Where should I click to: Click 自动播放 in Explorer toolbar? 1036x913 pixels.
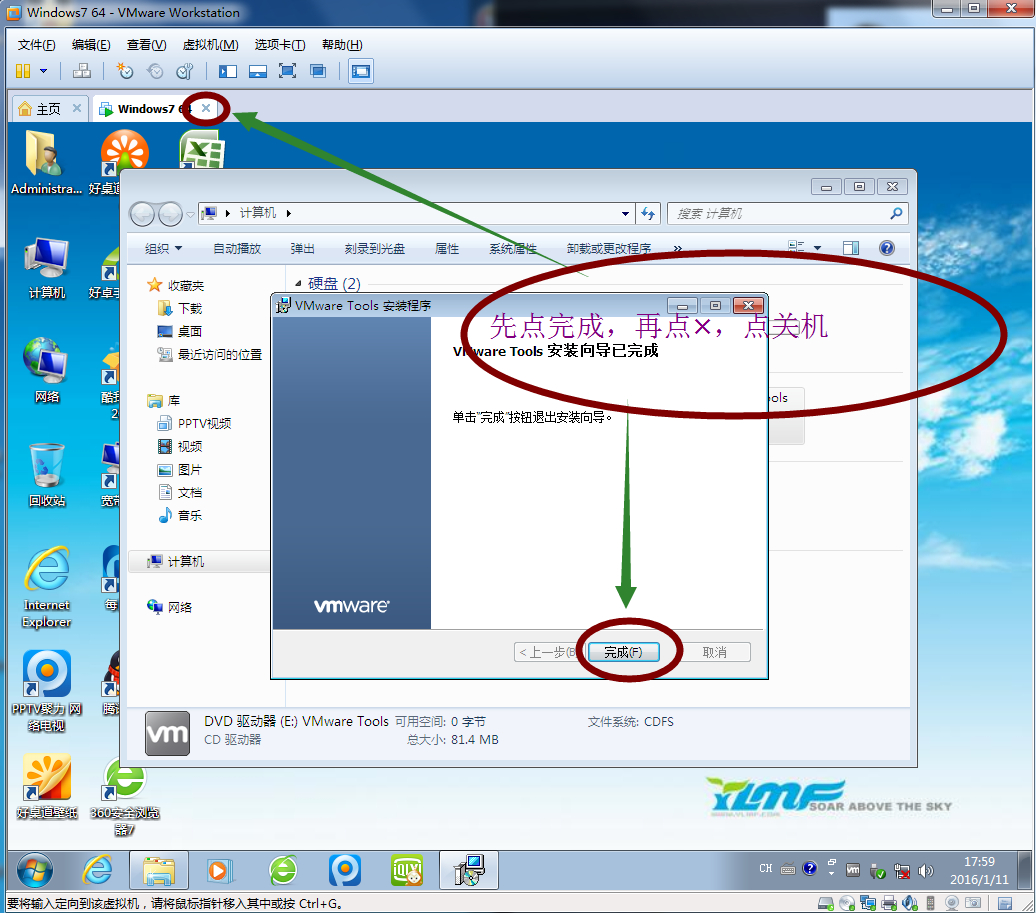tap(237, 249)
